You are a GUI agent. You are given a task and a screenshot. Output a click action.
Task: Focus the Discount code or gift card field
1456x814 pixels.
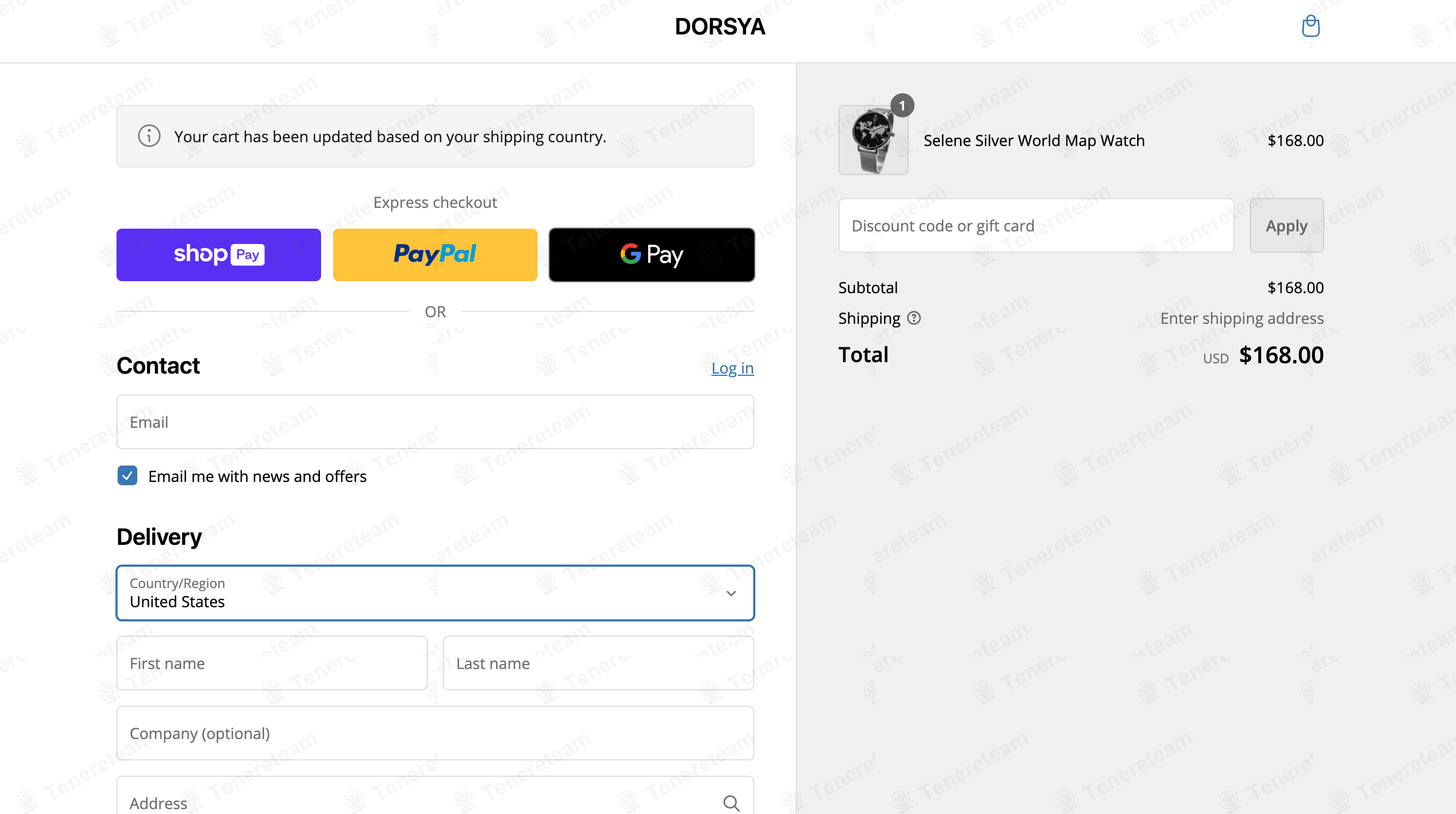1035,225
